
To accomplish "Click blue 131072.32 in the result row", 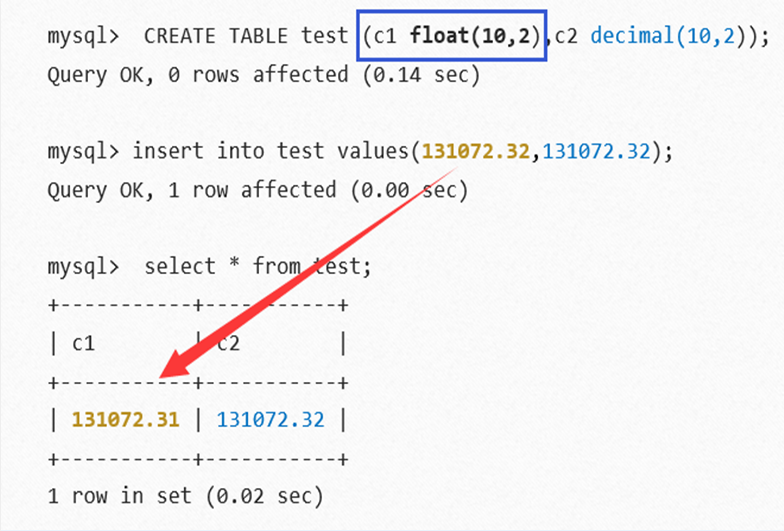I will pos(270,420).
